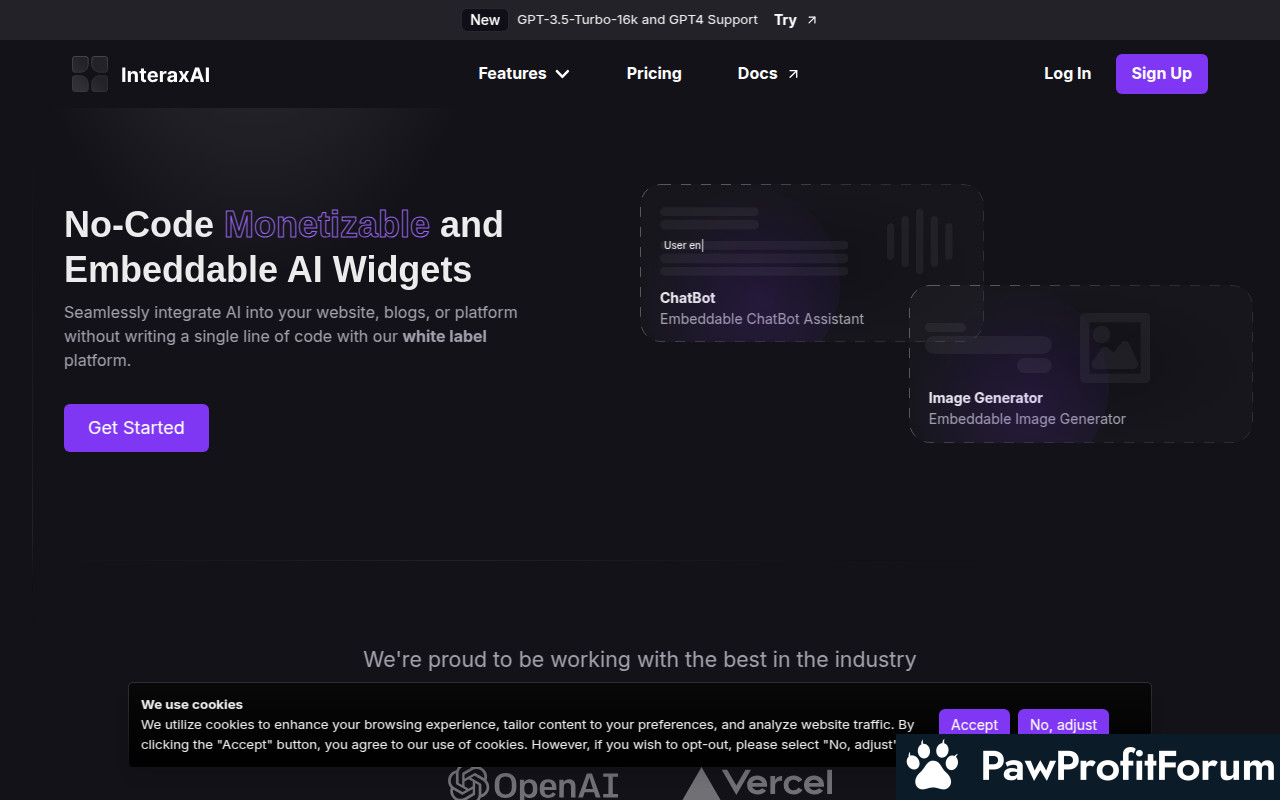Viewport: 1280px width, 800px height.
Task: Click the InteraxAI four-square logo icon
Action: (x=90, y=74)
